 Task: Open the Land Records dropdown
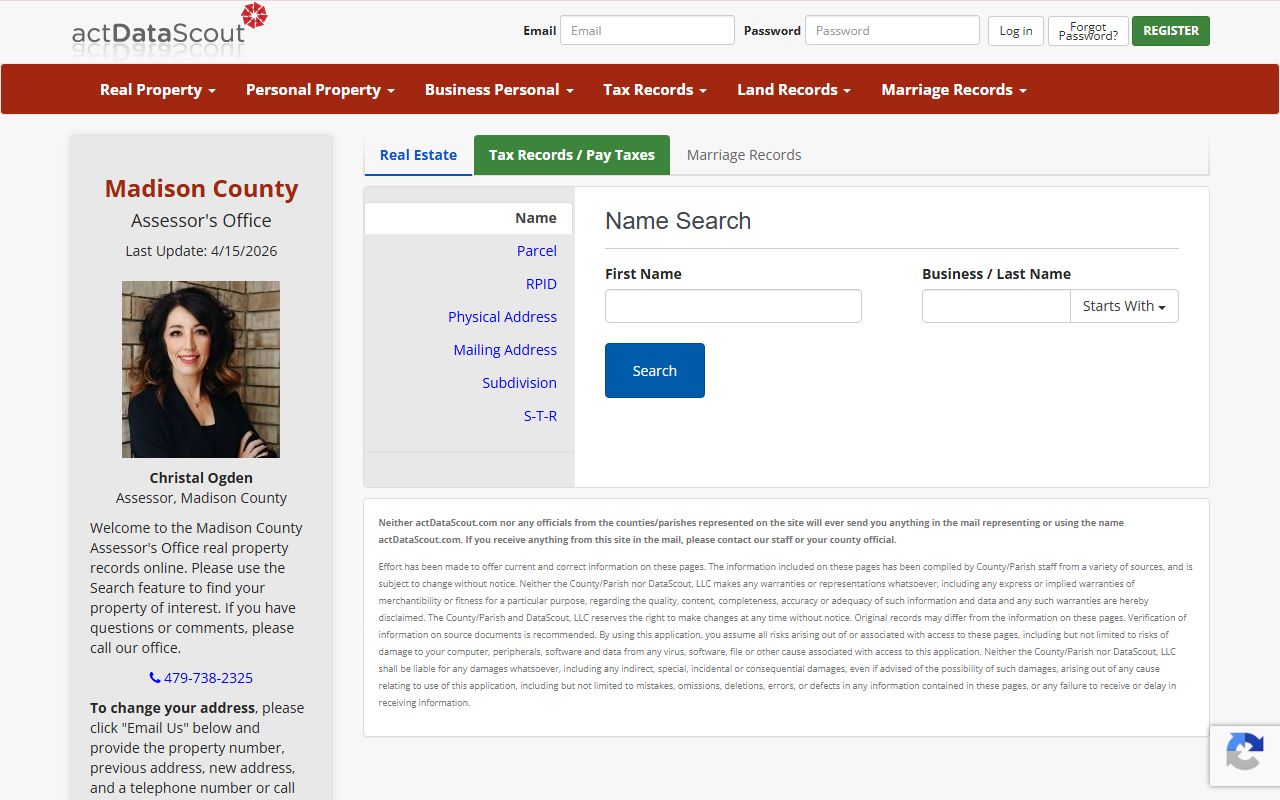(x=794, y=90)
